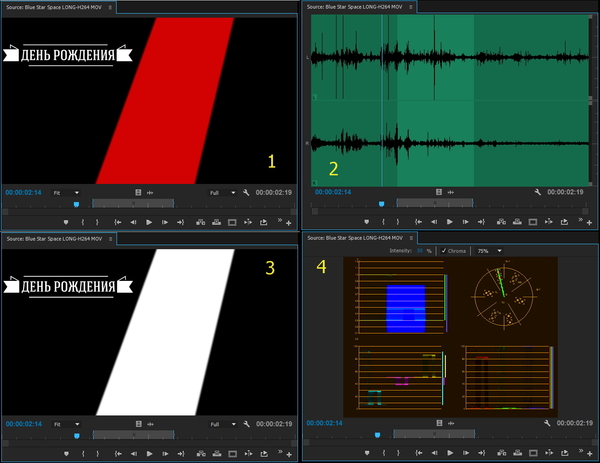This screenshot has height=463, width=600.
Task: Click the blue playhead in the red-stripe monitor
Action: [76, 203]
